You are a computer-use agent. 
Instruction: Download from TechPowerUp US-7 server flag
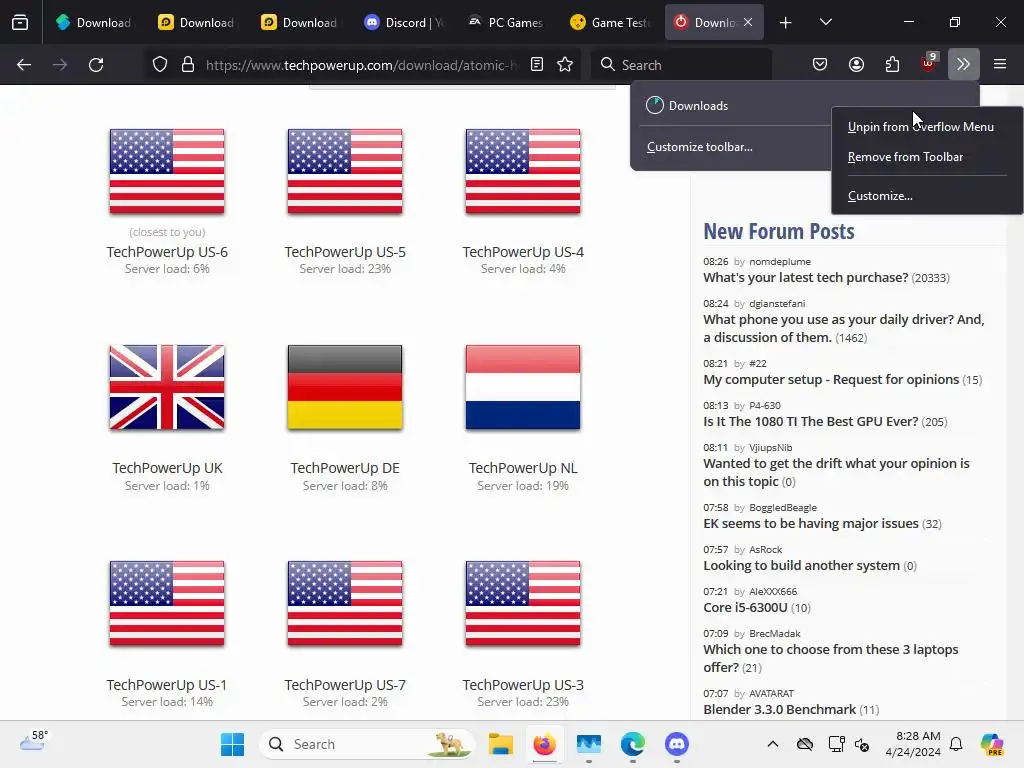[345, 603]
